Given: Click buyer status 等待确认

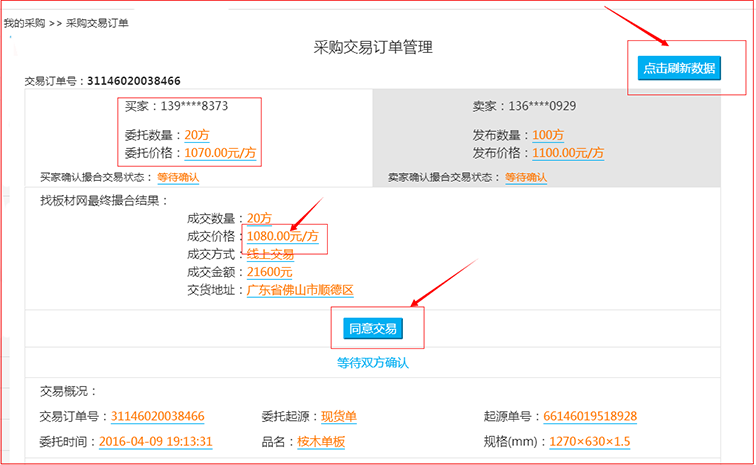Looking at the screenshot, I should [x=178, y=178].
